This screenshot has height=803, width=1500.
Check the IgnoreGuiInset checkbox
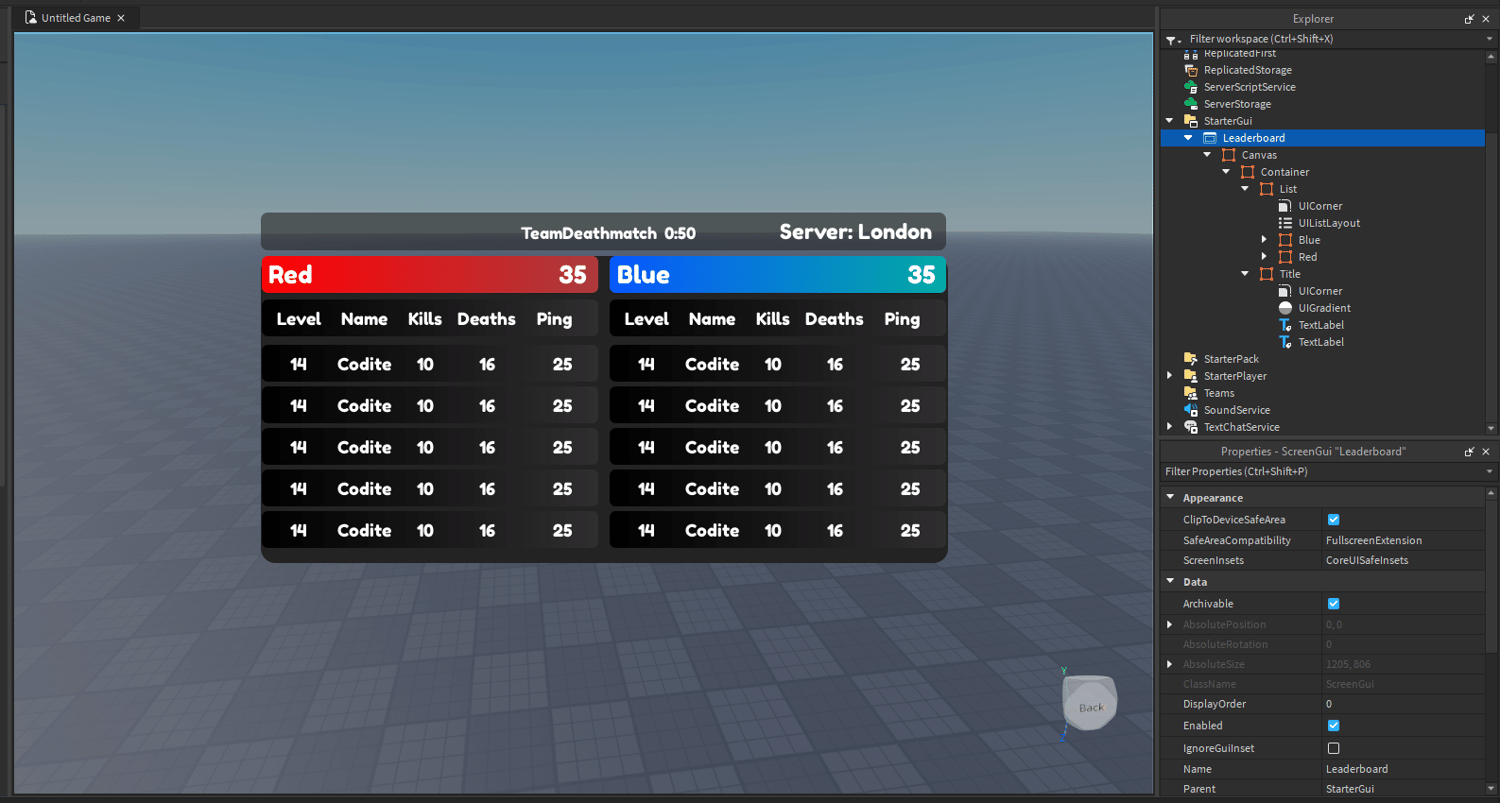tap(1333, 748)
